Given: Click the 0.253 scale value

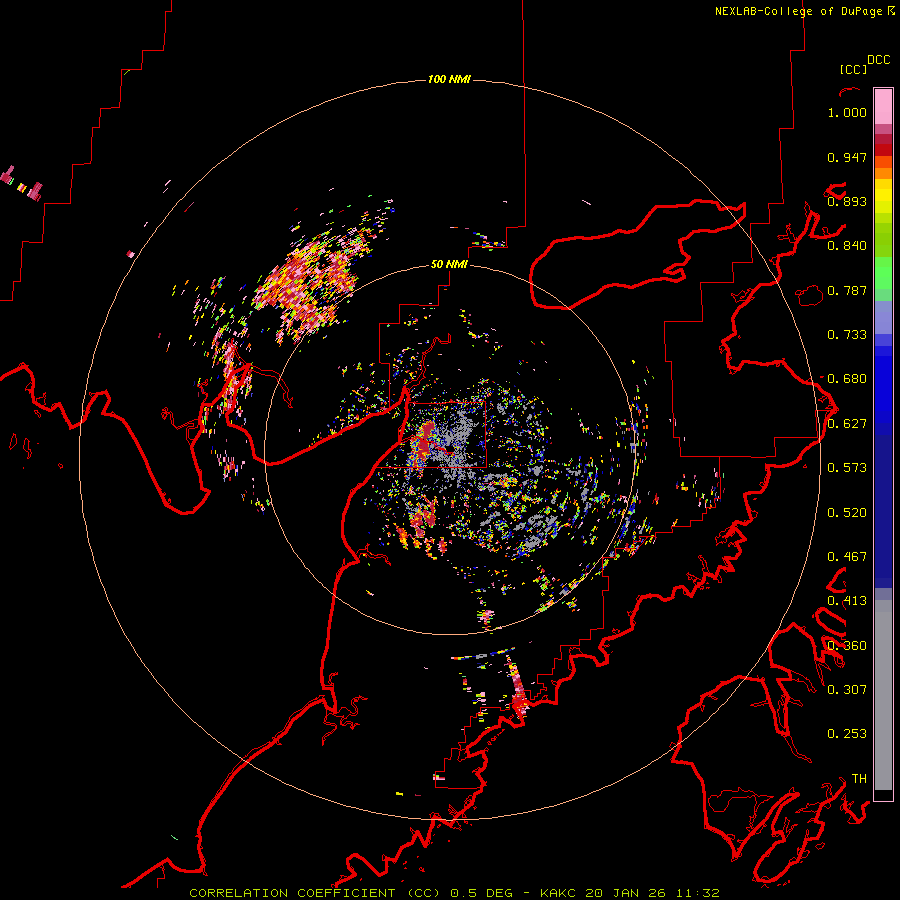Looking at the screenshot, I should pos(847,734).
